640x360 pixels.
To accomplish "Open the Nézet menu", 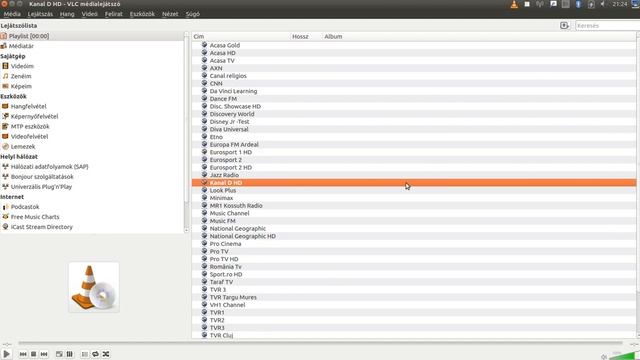I will (170, 14).
